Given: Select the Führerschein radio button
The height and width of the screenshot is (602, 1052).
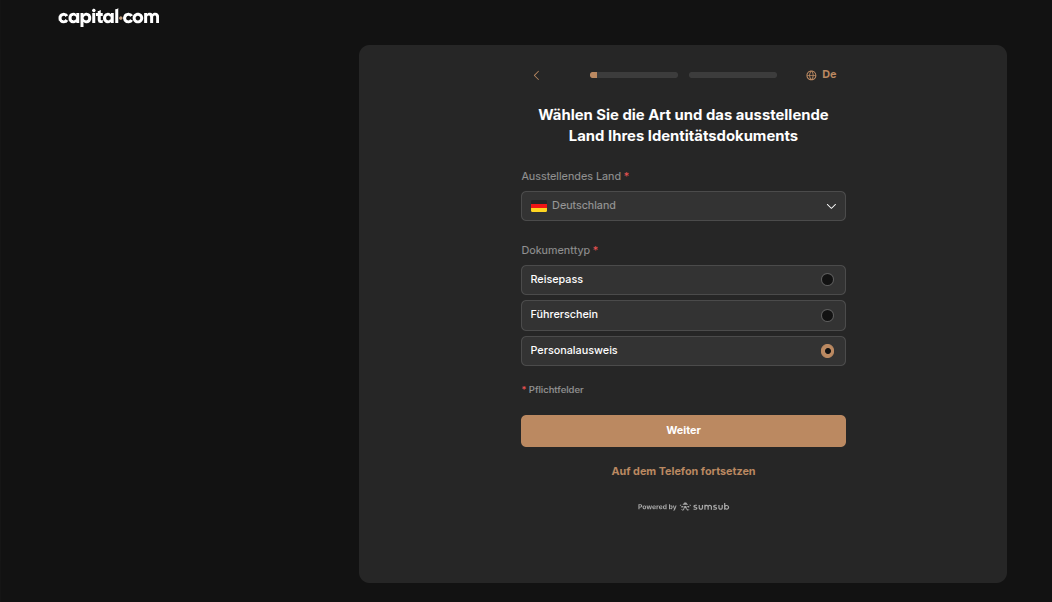Looking at the screenshot, I should [x=827, y=314].
